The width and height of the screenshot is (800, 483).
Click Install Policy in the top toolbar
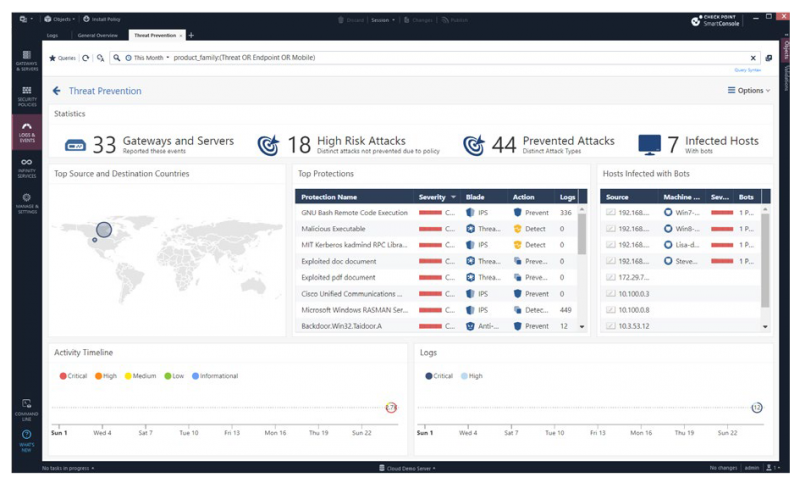(x=102, y=19)
